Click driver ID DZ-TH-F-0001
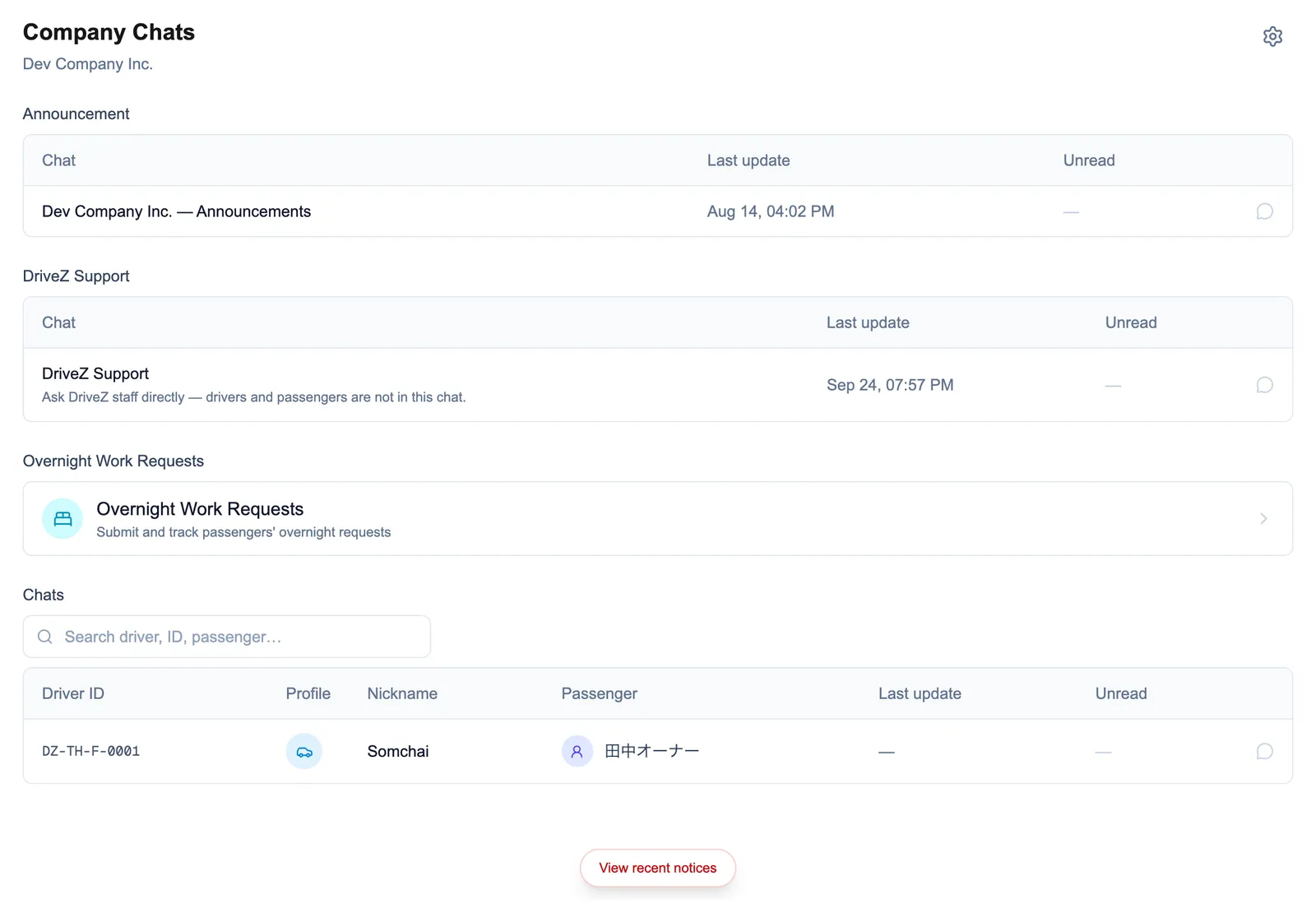This screenshot has width=1316, height=922. [90, 751]
